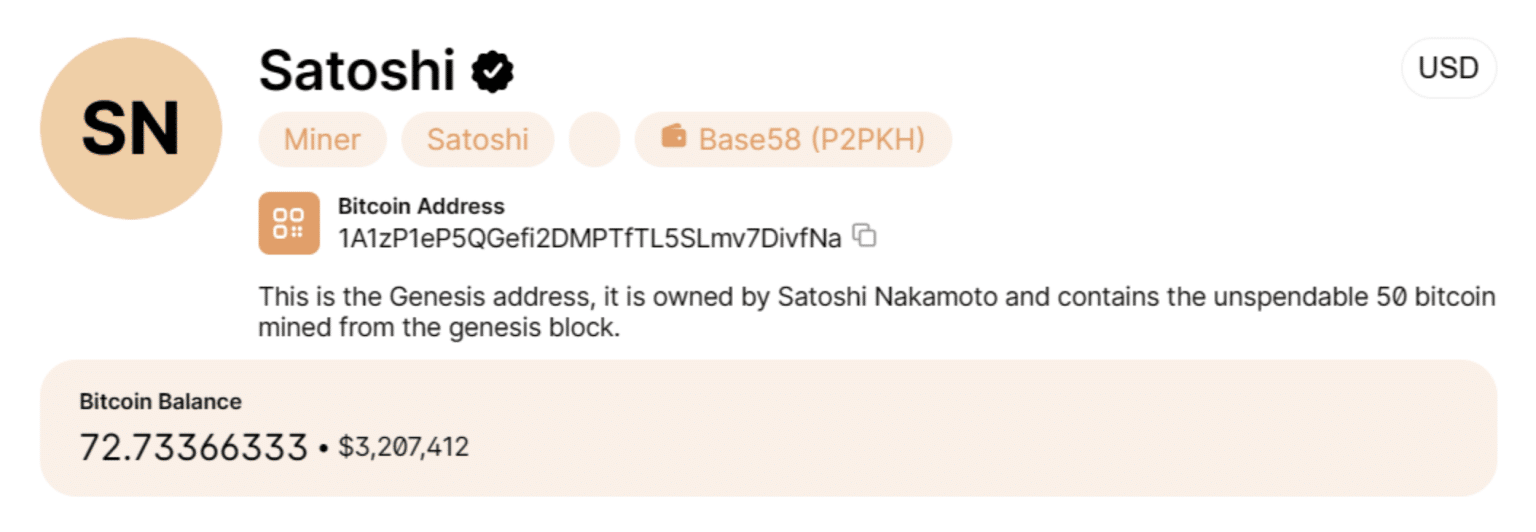The width and height of the screenshot is (1536, 532).
Task: Copy the Bitcoin address using the copy icon
Action: (x=865, y=237)
